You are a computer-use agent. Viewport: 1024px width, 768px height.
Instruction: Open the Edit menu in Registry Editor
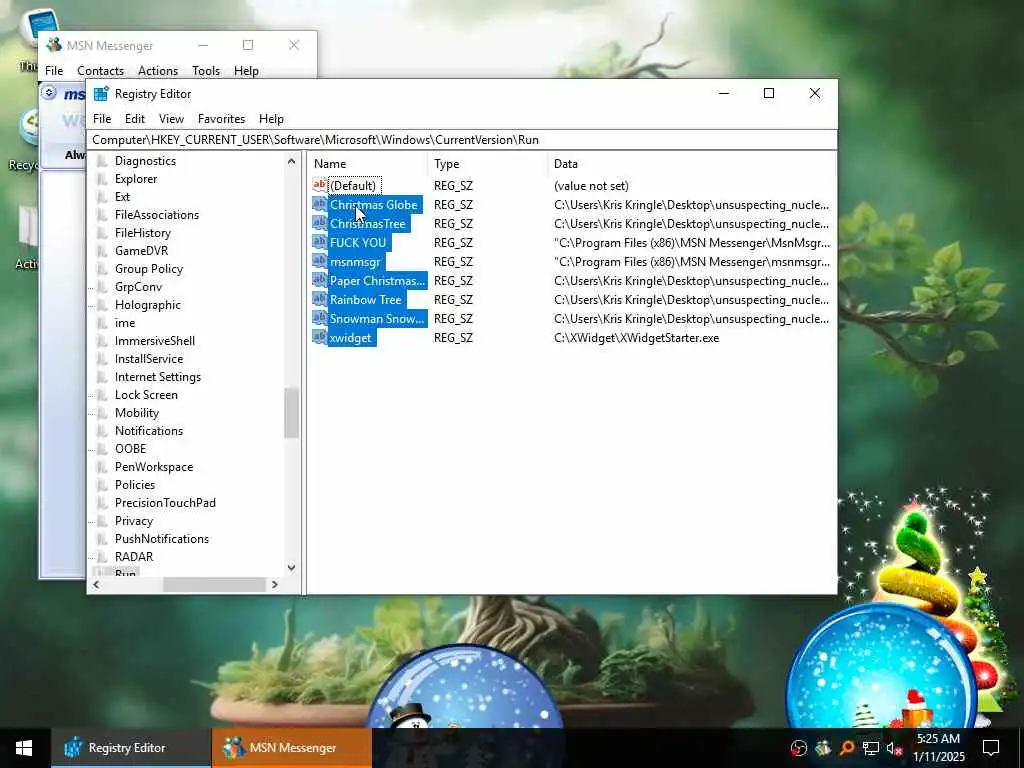[x=135, y=119]
